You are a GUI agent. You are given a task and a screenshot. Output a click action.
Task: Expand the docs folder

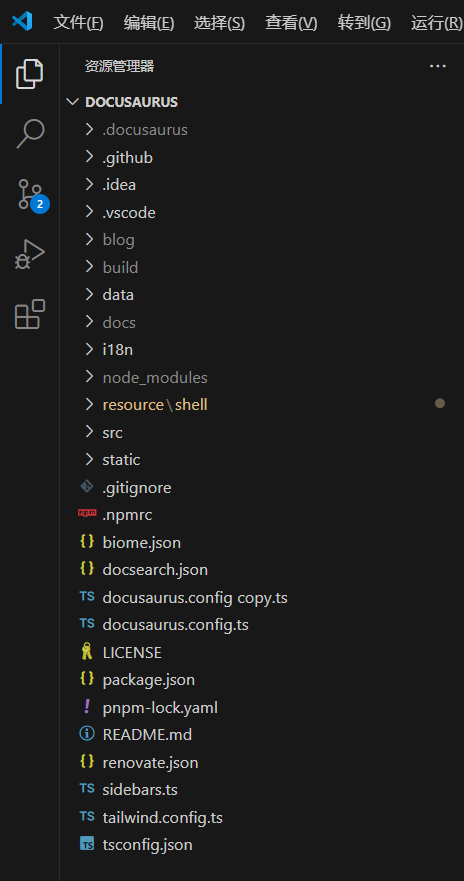(x=89, y=322)
